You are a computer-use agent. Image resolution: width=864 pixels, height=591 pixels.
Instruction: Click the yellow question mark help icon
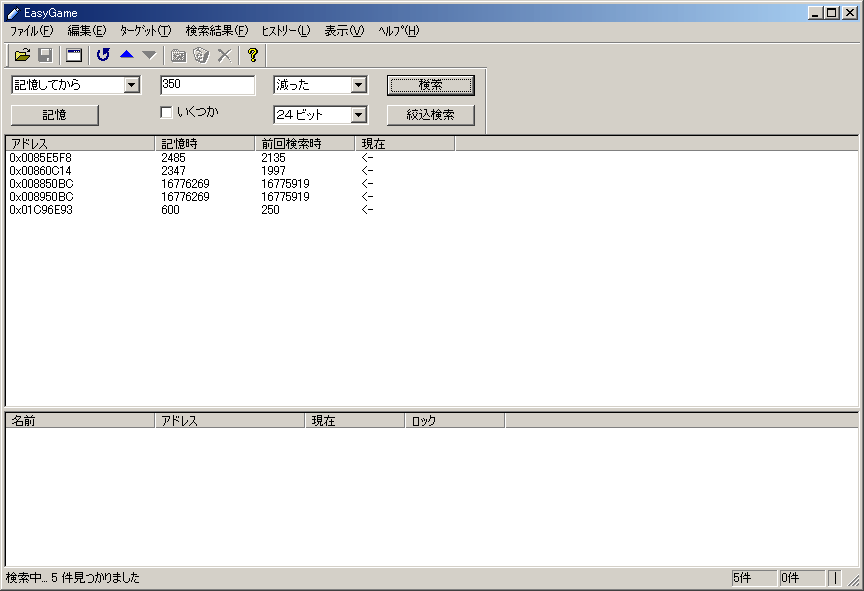(253, 55)
